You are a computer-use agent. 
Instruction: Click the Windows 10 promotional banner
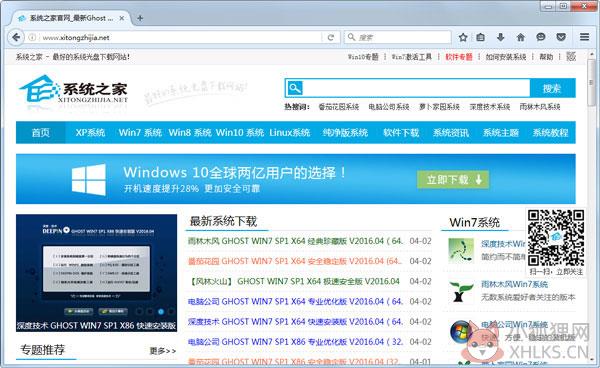tap(295, 179)
